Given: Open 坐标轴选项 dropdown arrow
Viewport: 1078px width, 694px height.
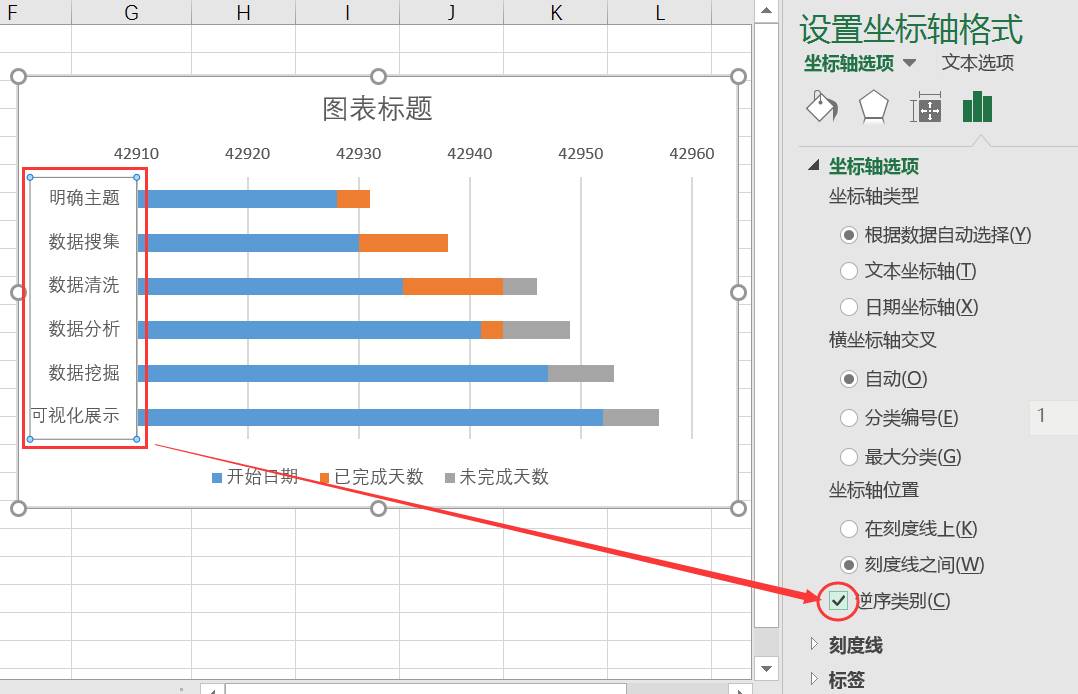Looking at the screenshot, I should [x=910, y=63].
